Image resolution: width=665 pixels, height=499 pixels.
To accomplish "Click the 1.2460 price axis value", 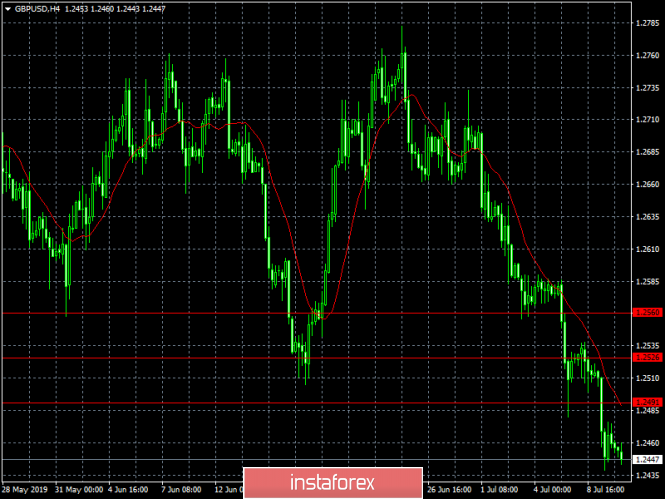I will [x=648, y=443].
